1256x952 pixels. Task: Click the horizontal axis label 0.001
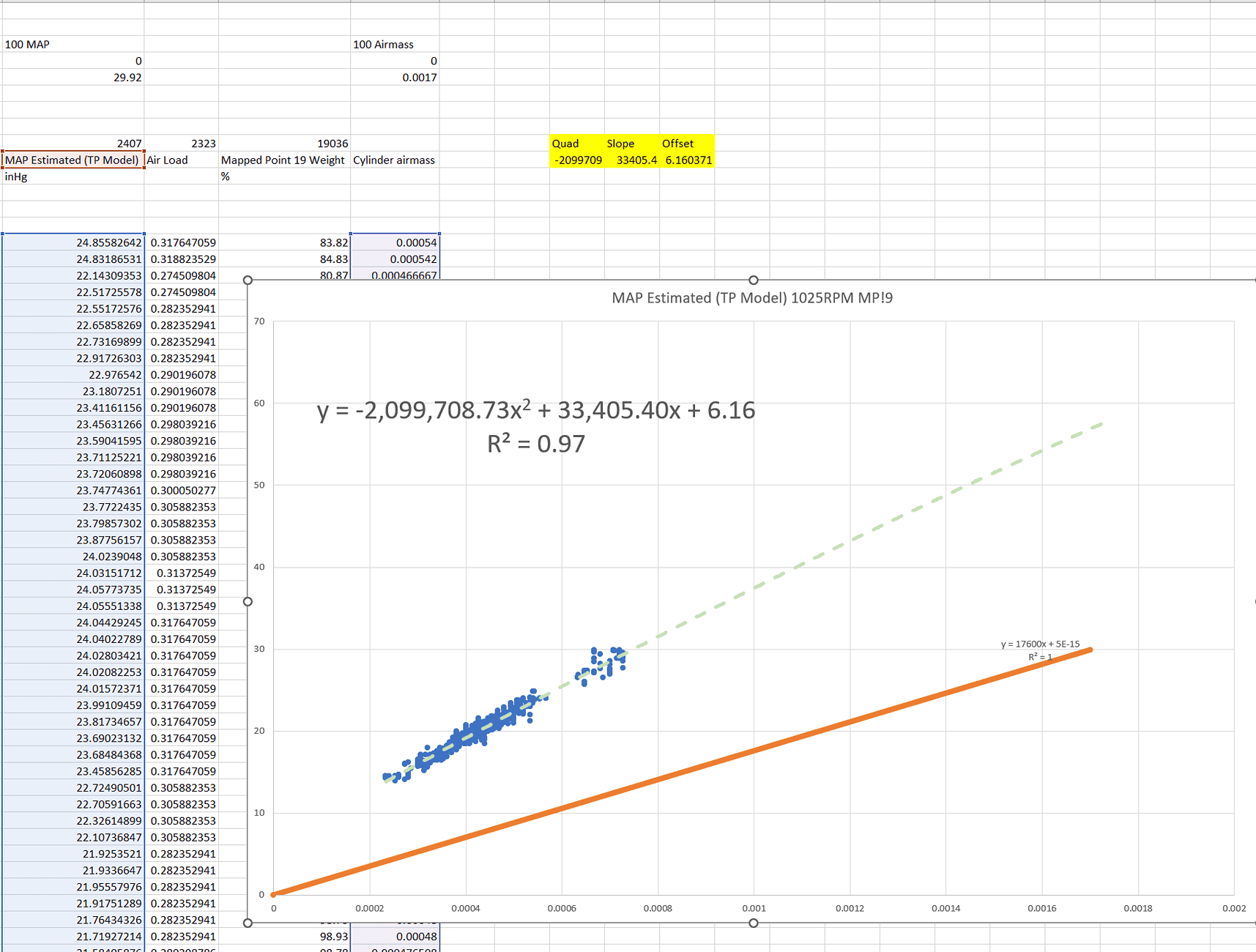pyautogui.click(x=754, y=908)
